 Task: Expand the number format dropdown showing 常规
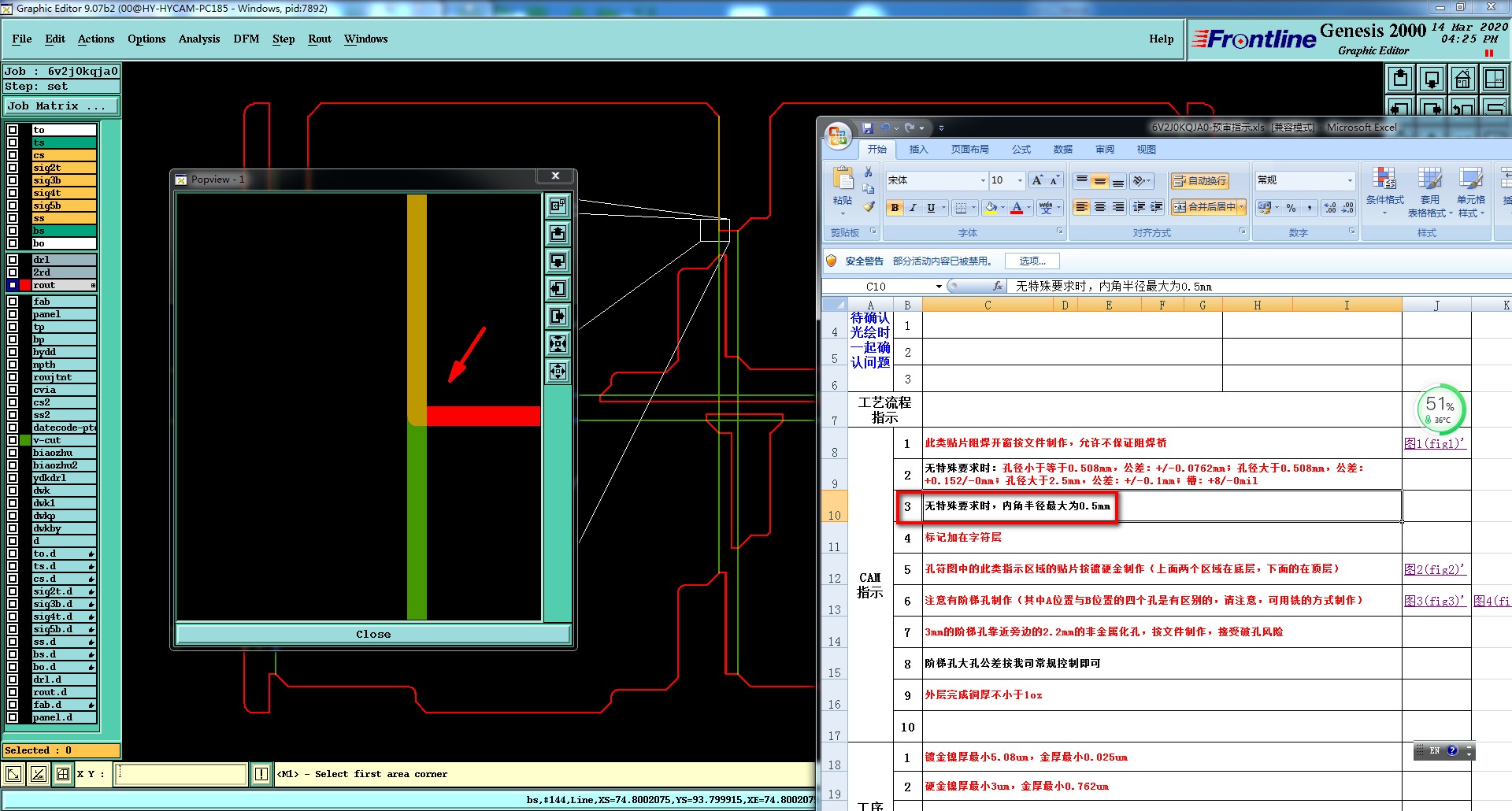1349,180
